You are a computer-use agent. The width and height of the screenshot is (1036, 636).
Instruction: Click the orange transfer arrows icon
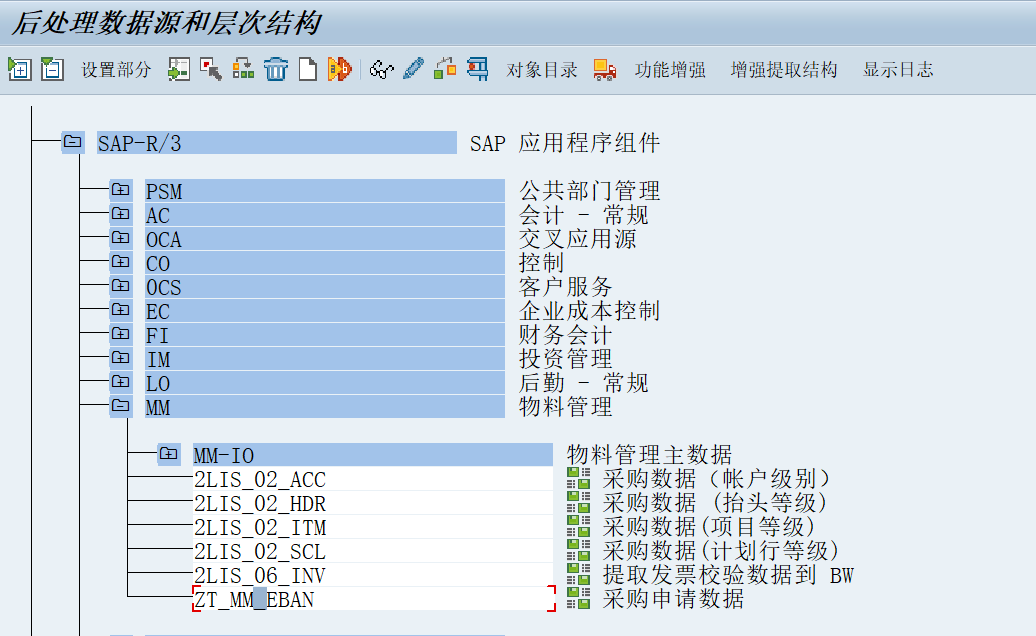click(x=340, y=69)
